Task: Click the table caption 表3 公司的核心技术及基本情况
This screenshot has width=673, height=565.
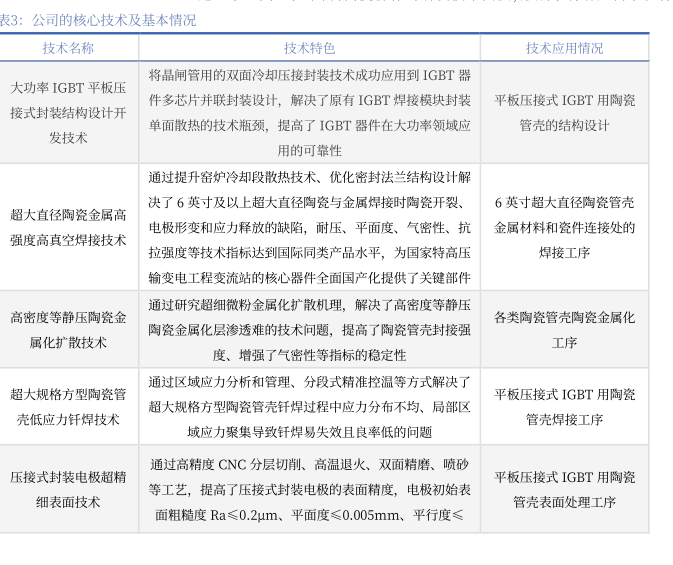Action: 98,19
